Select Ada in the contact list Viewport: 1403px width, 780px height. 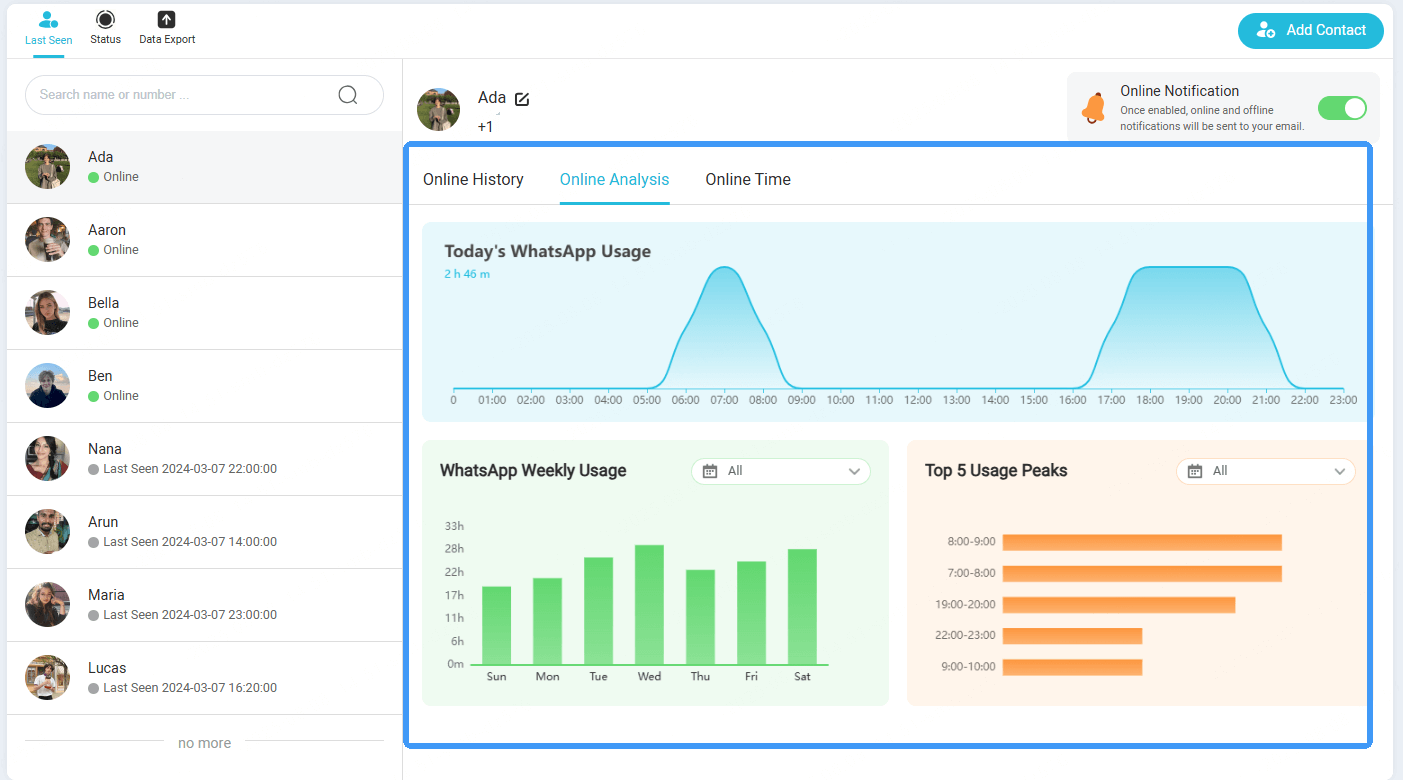(x=204, y=167)
